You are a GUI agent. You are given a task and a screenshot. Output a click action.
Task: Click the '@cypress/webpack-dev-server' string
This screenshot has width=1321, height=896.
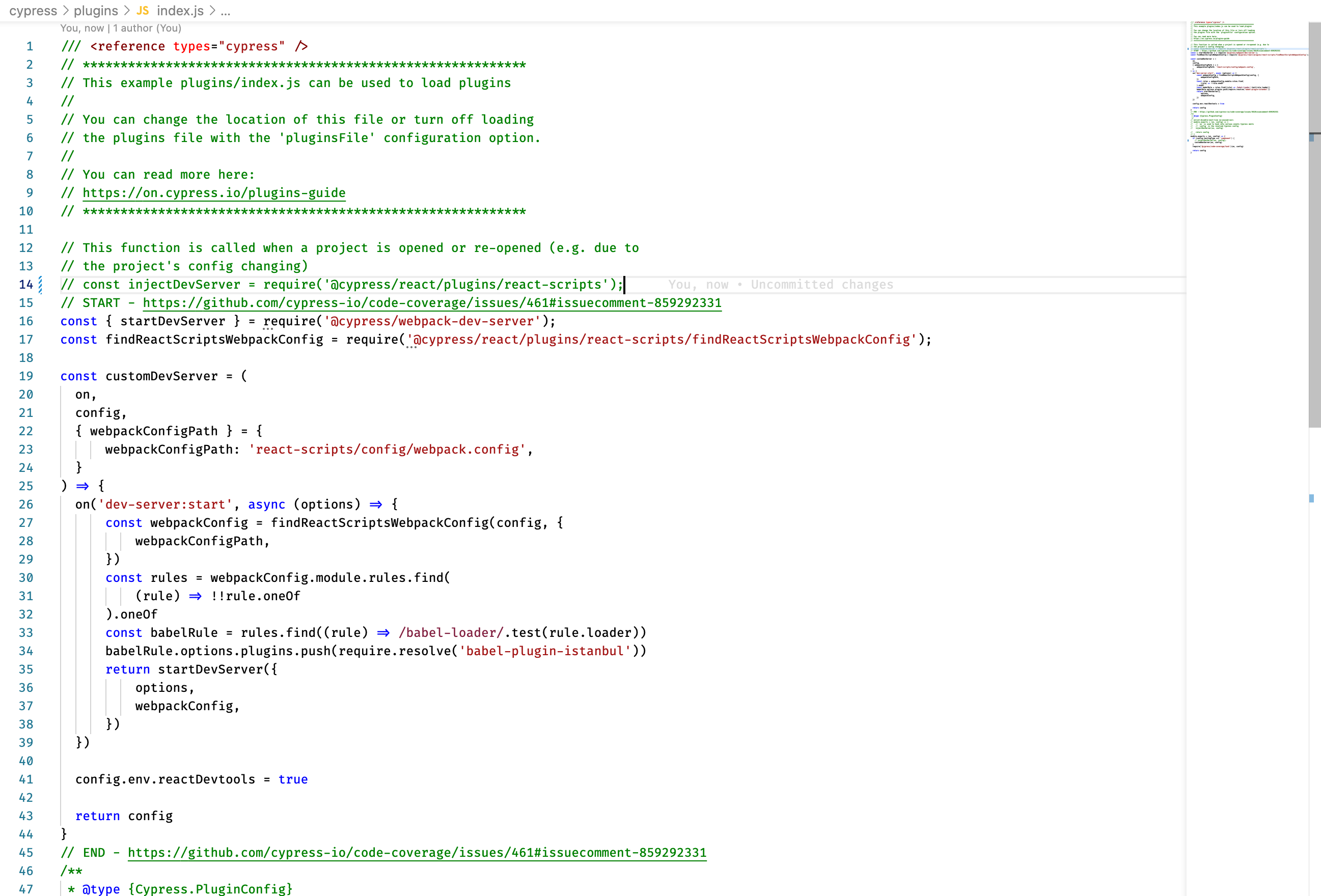pyautogui.click(x=432, y=321)
